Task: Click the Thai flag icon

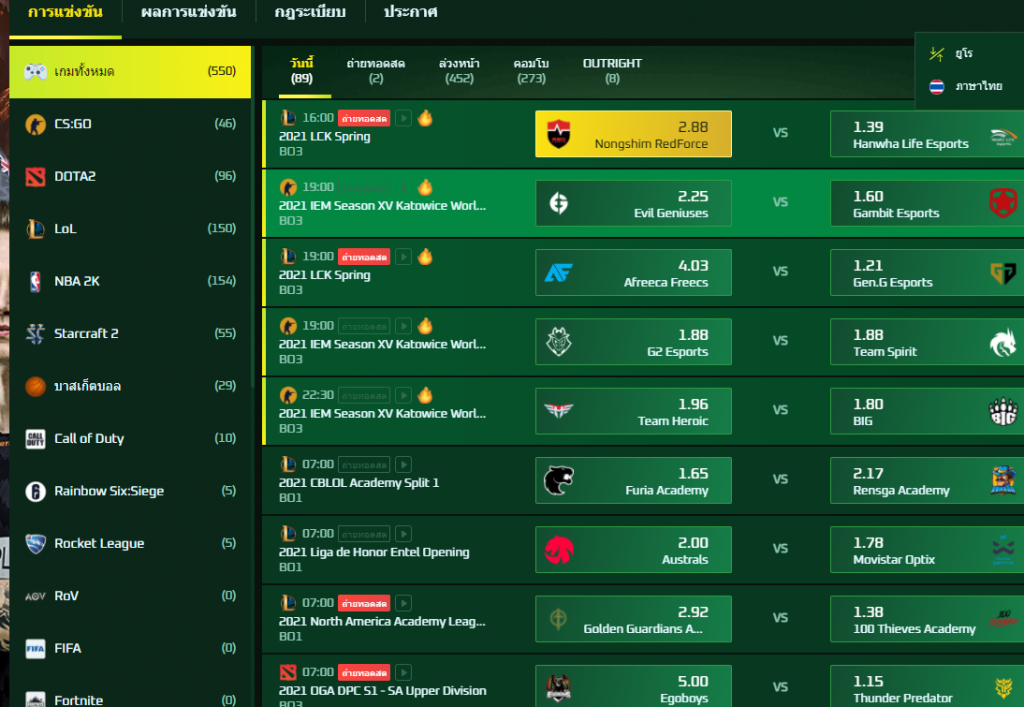Action: tap(936, 86)
